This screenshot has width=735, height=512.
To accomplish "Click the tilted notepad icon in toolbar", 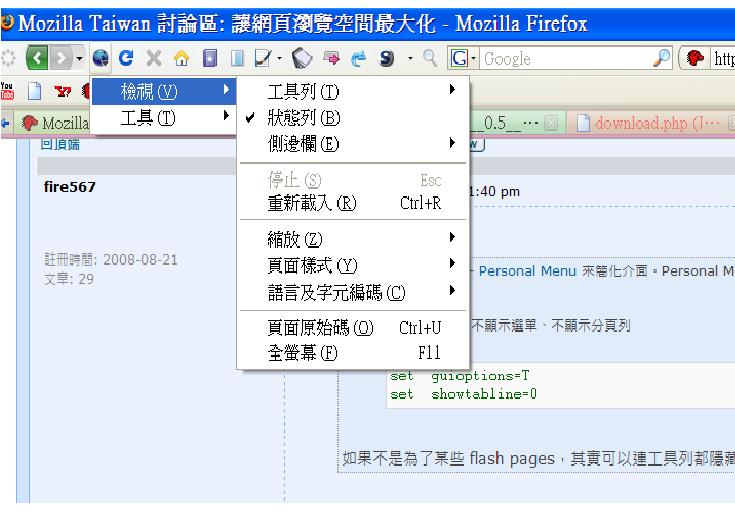I will [302, 59].
